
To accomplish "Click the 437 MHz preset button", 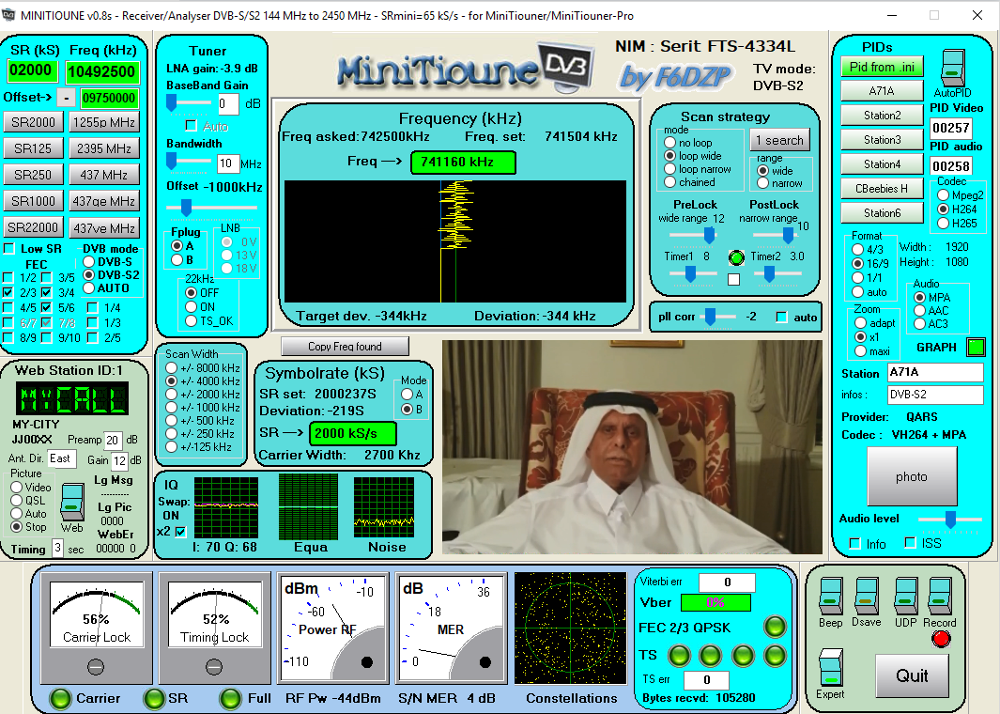I will pos(104,174).
